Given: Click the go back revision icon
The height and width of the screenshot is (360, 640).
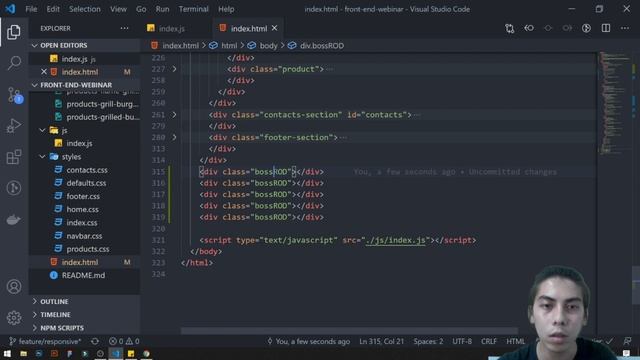Looking at the screenshot, I should point(529,28).
